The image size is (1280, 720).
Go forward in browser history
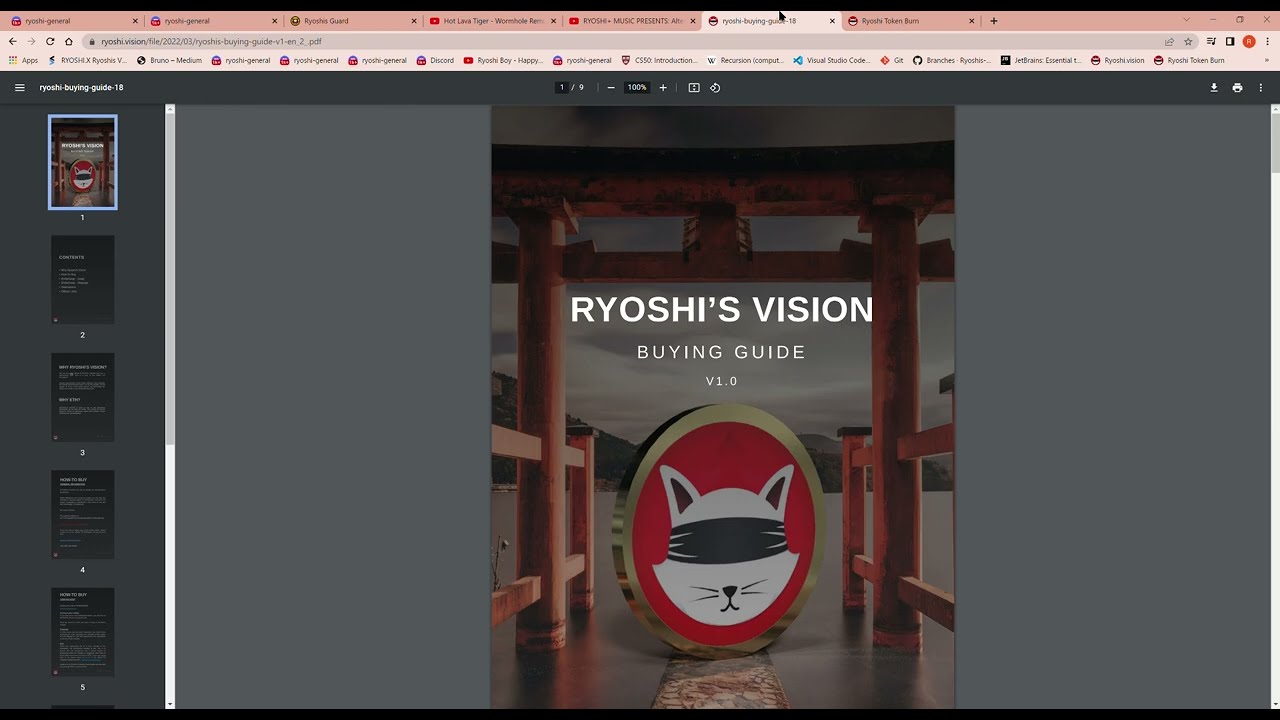coord(31,41)
